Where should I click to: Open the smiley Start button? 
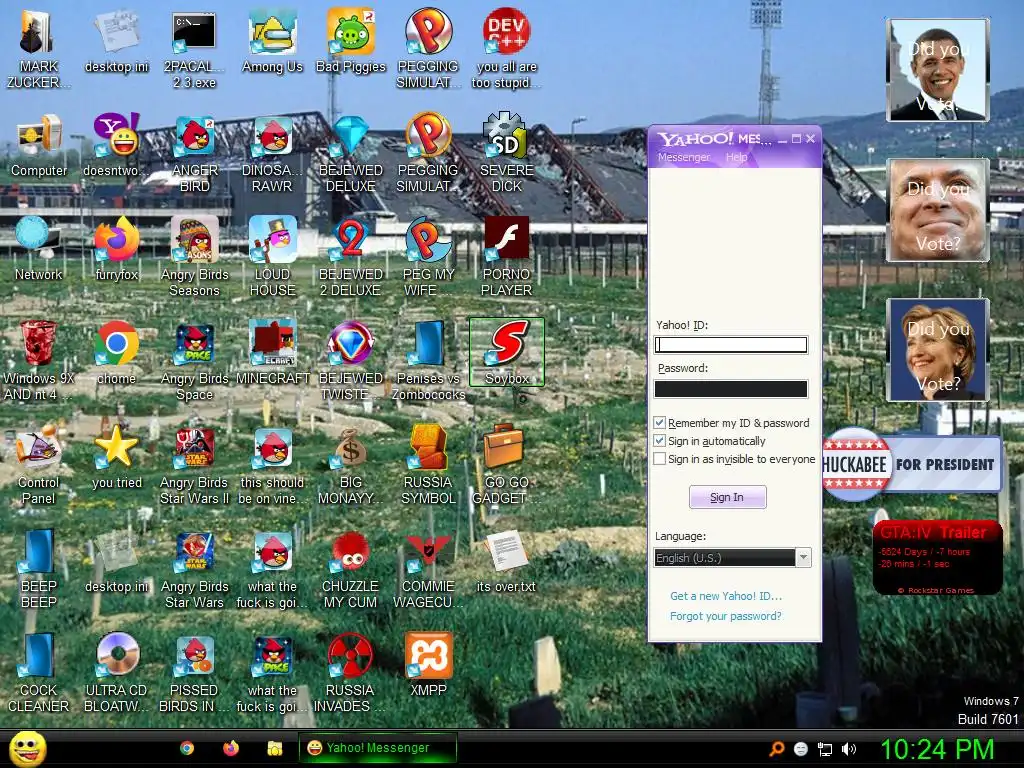pyautogui.click(x=27, y=748)
